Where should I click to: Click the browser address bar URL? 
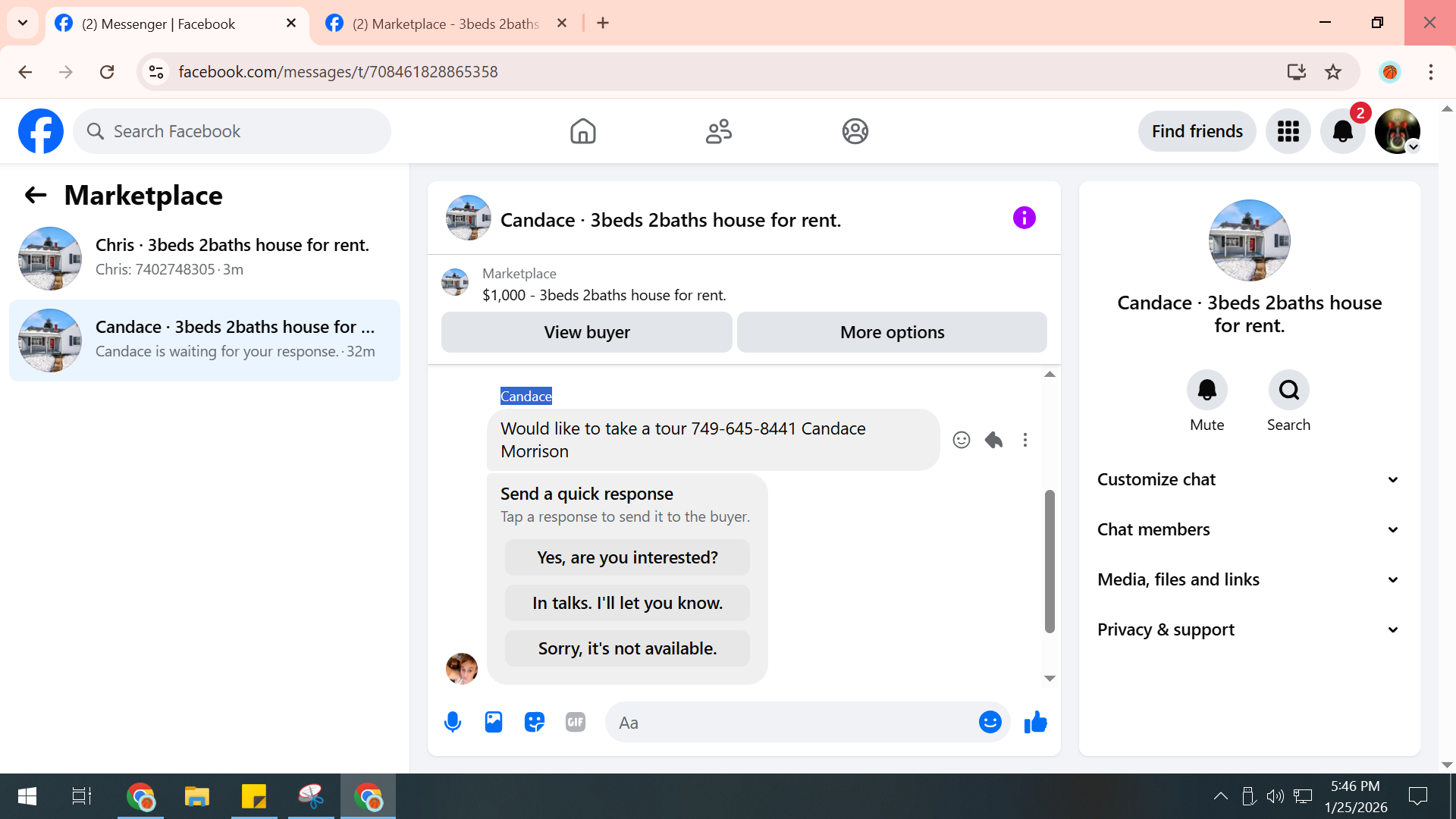point(338,72)
